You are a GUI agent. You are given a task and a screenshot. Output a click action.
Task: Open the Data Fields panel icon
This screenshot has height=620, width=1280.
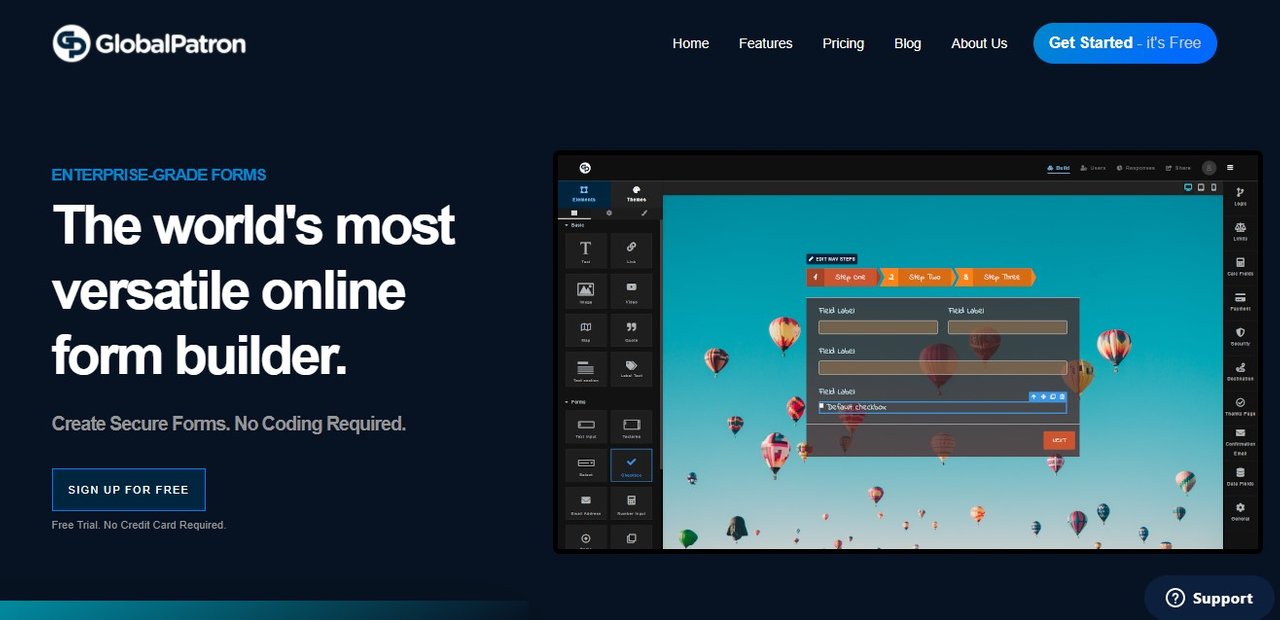coord(1240,476)
